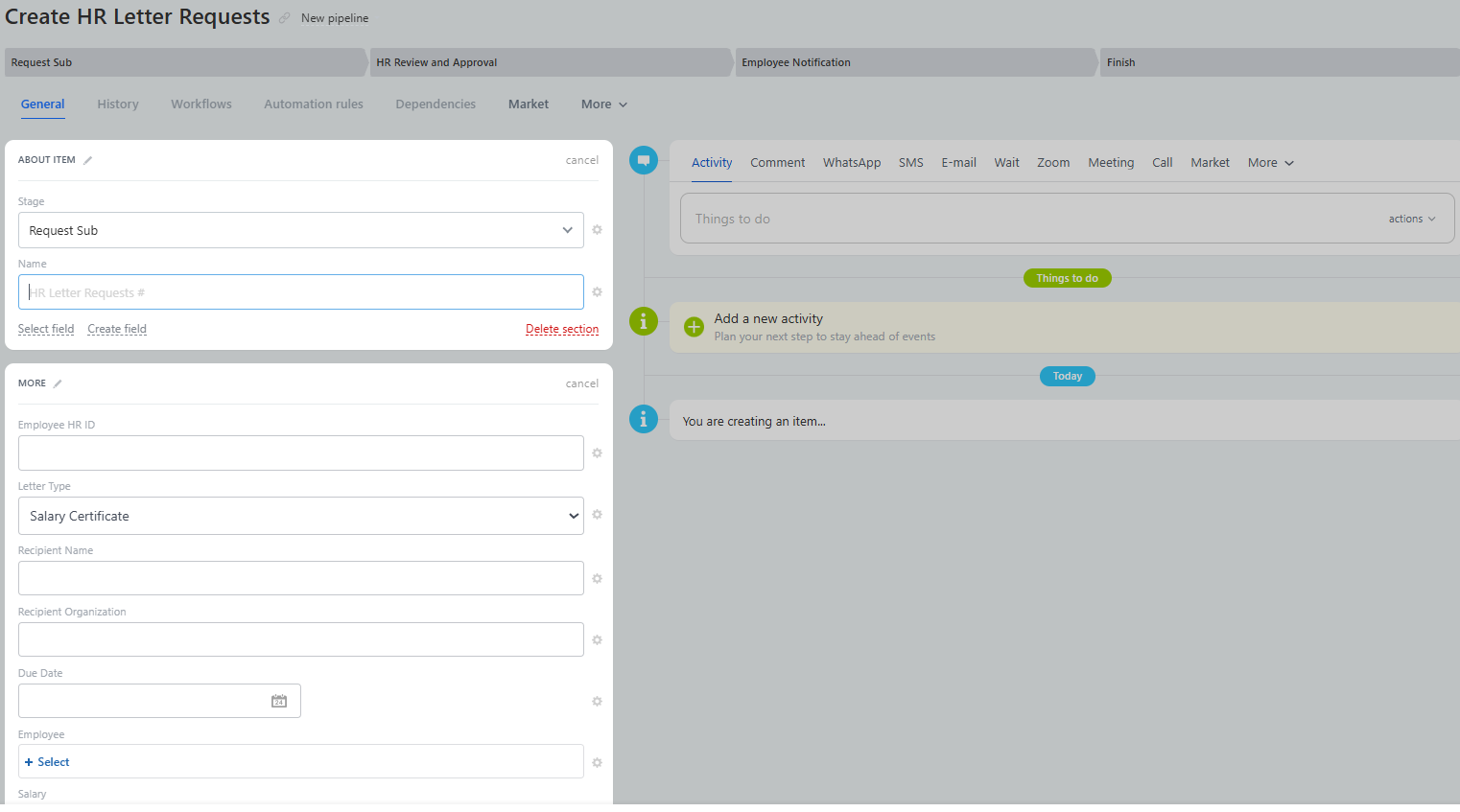Viewport: 1460px width, 812px height.
Task: Click the gear icon beside Recipient Organization
Action: [x=597, y=640]
